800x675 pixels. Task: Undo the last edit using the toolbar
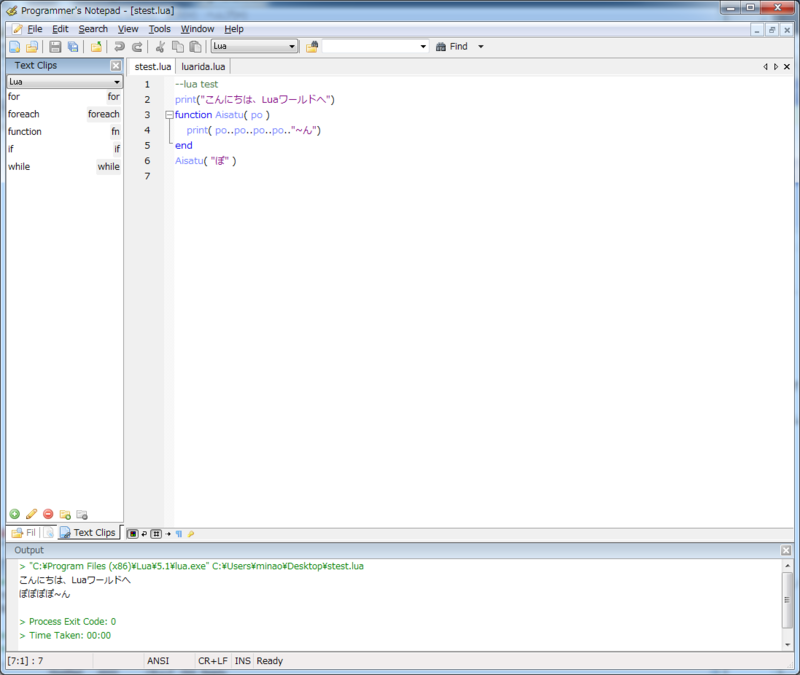119,47
